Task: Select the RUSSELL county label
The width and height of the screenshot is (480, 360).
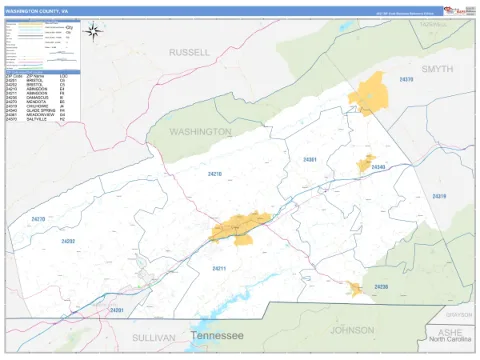Action: tap(189, 52)
